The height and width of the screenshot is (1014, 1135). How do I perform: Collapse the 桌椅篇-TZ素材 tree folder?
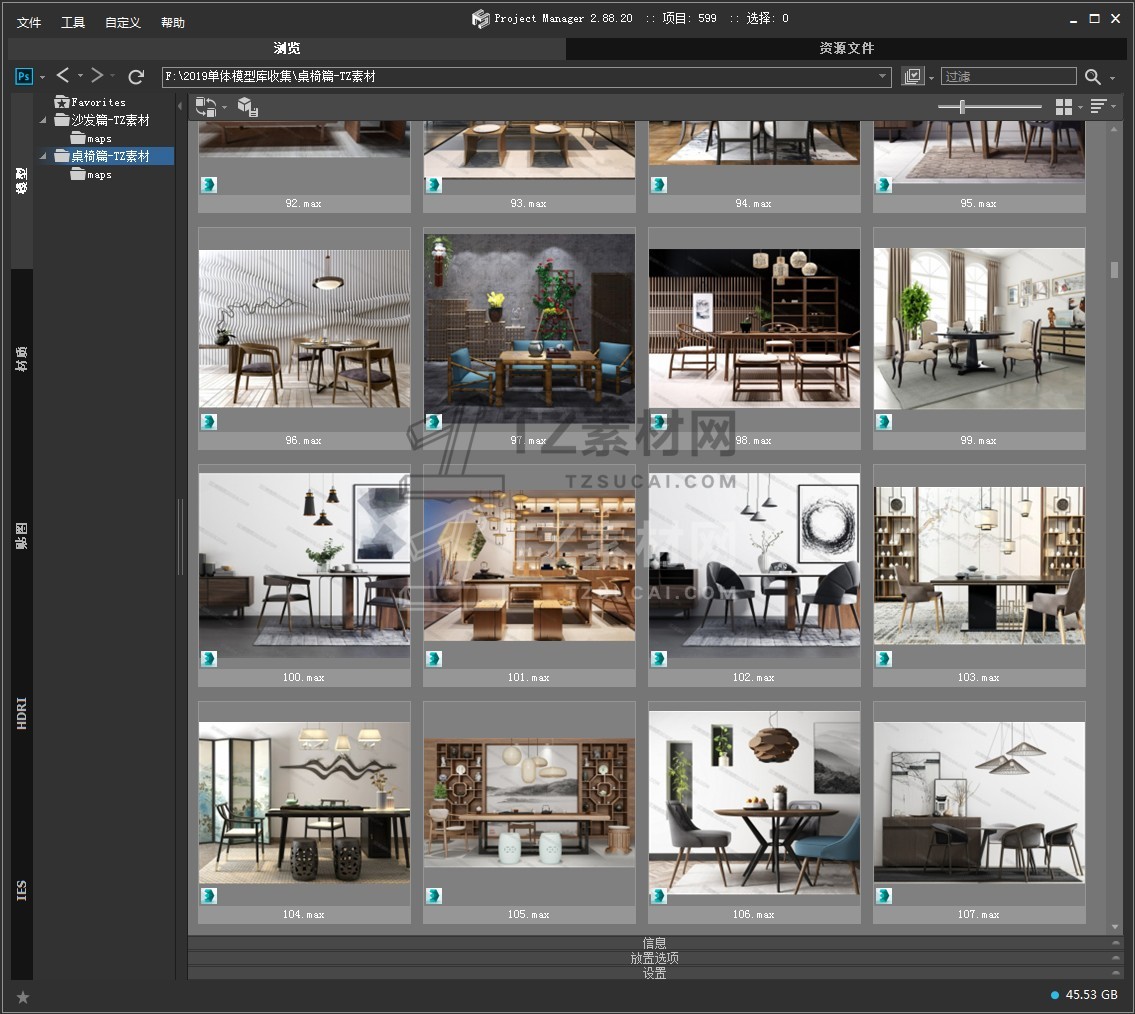coord(43,156)
